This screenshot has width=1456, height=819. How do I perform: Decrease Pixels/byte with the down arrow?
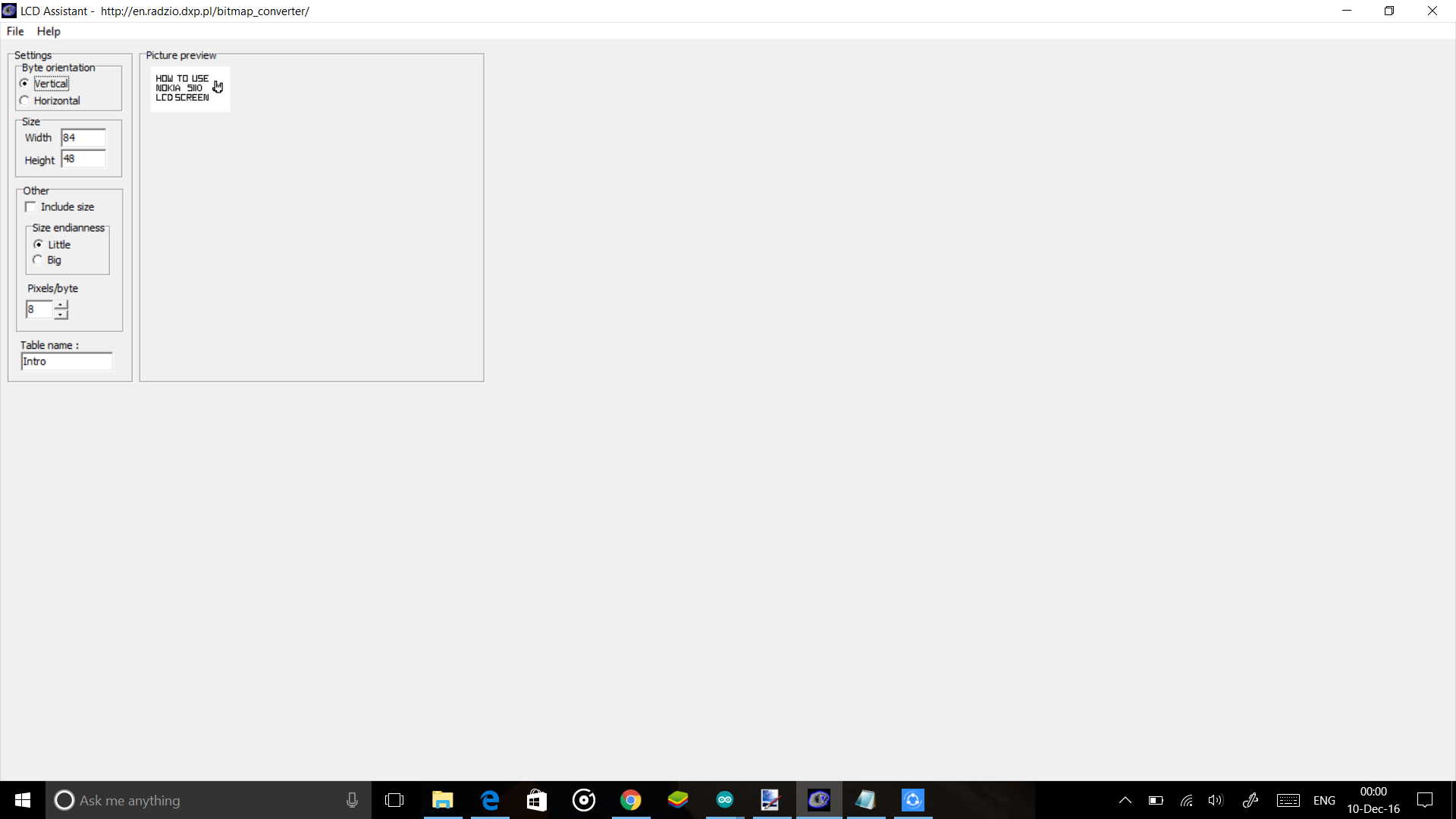(61, 314)
